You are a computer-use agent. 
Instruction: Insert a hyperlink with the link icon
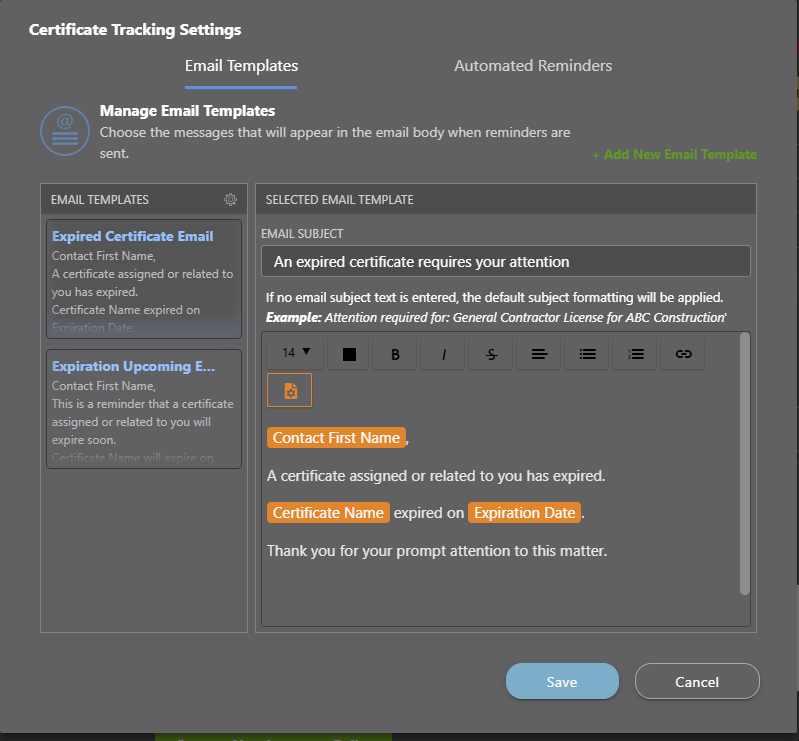pos(683,354)
